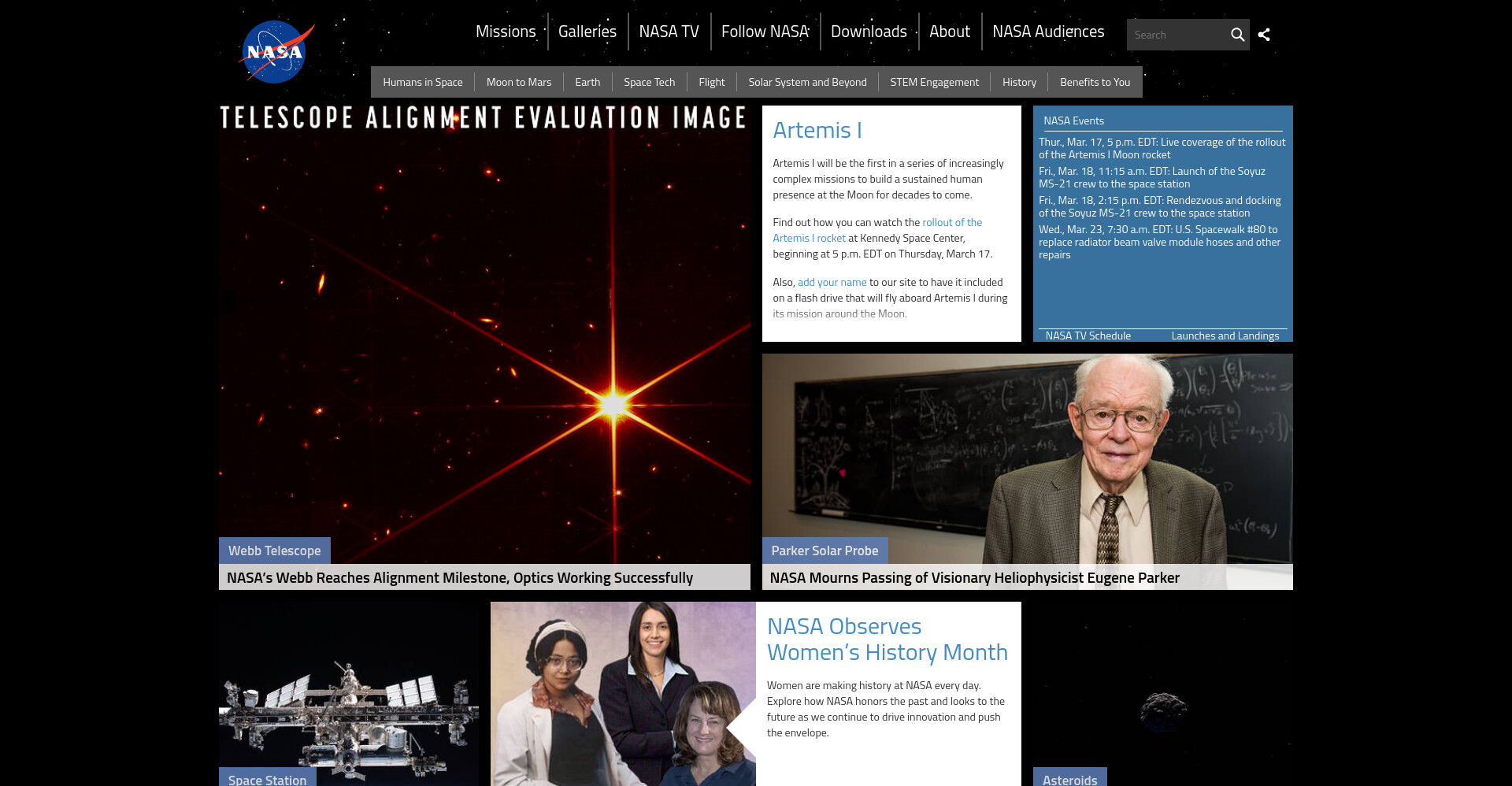
Task: Click the Asteroids tag
Action: [x=1069, y=778]
